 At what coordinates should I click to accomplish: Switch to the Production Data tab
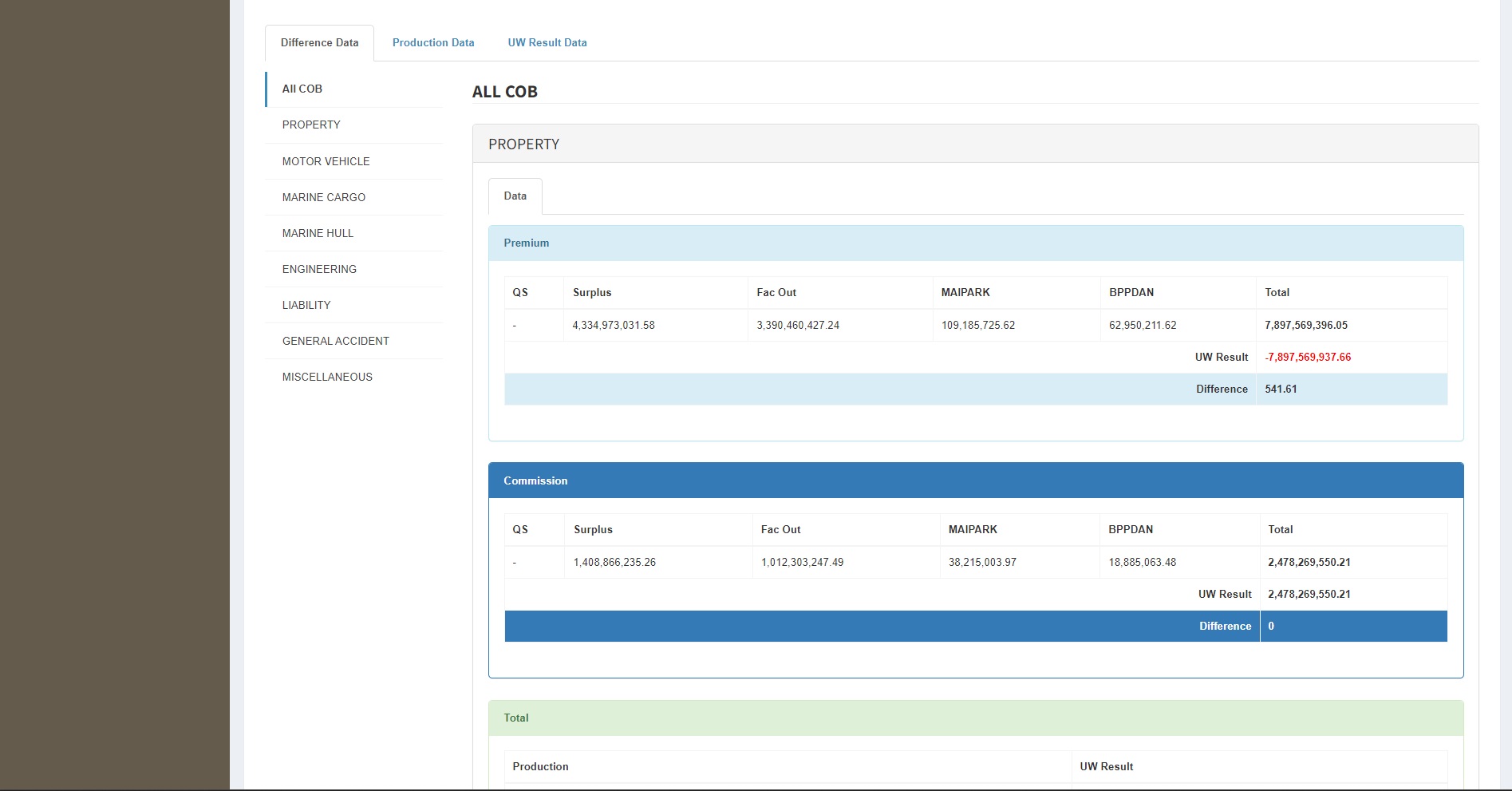[432, 43]
